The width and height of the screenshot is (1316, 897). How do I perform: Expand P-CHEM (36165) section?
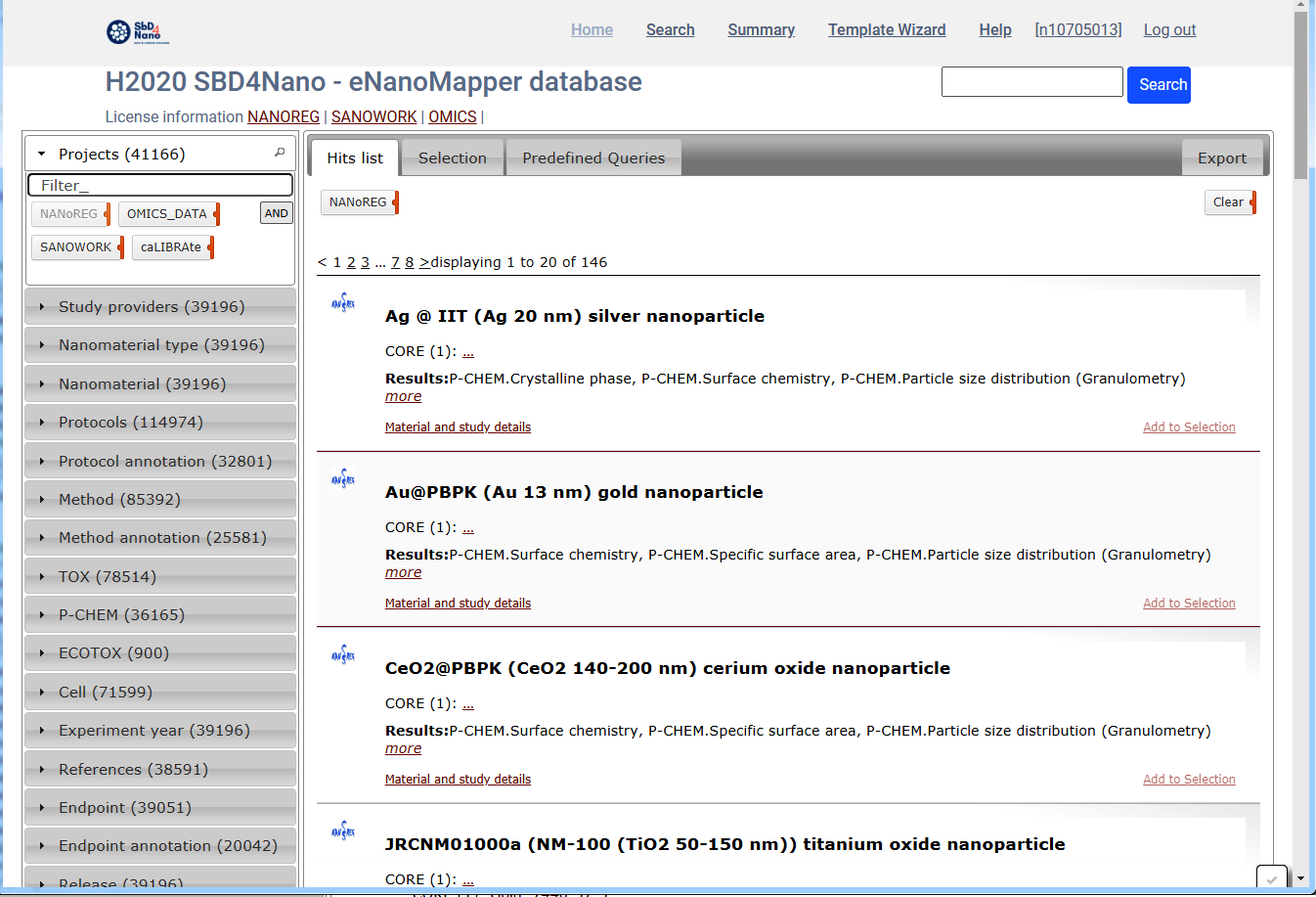[160, 614]
